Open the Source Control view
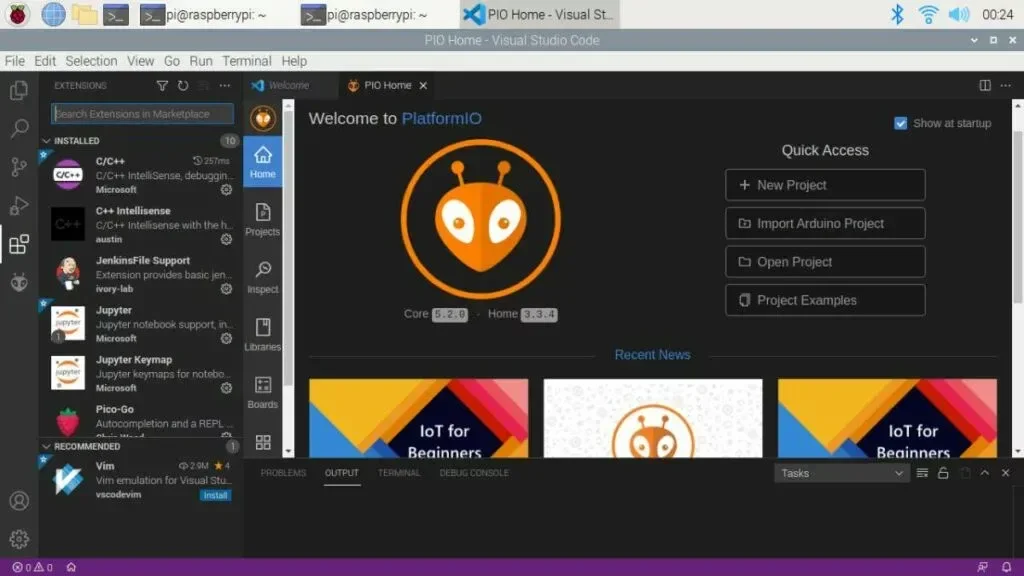Screen dimensions: 1024x576 point(19,167)
